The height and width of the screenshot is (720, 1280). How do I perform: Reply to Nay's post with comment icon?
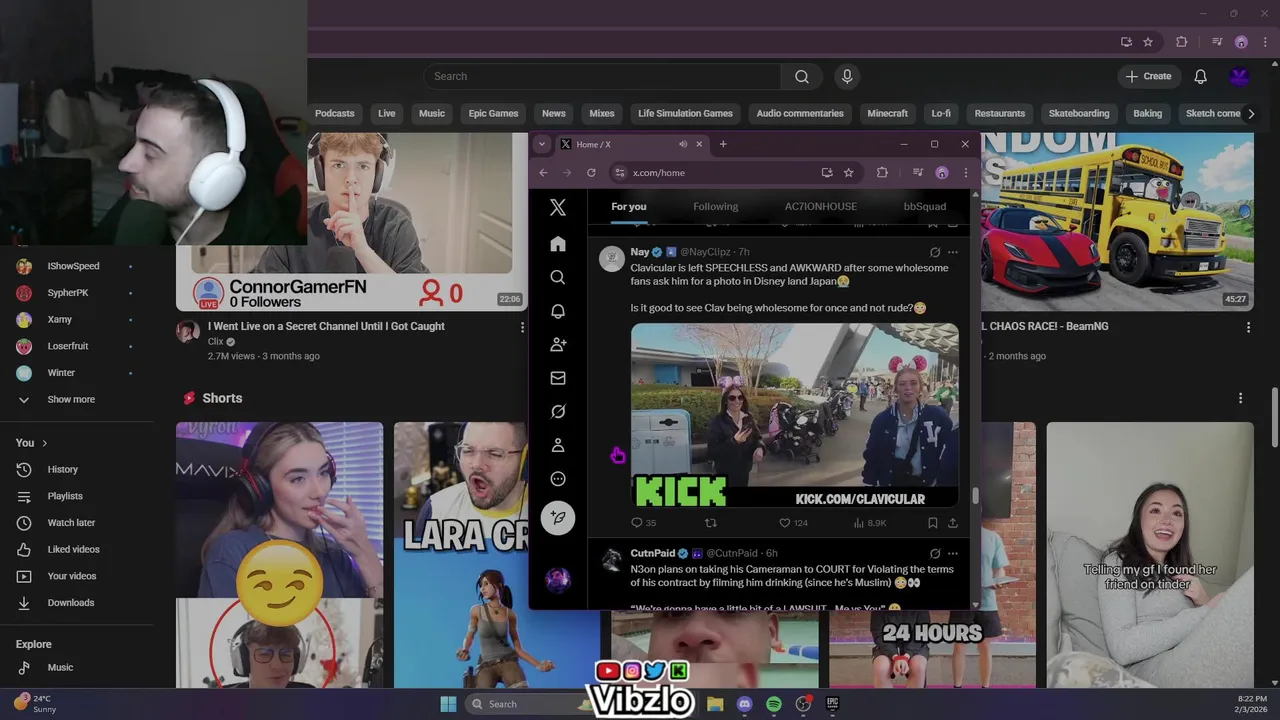click(x=636, y=522)
